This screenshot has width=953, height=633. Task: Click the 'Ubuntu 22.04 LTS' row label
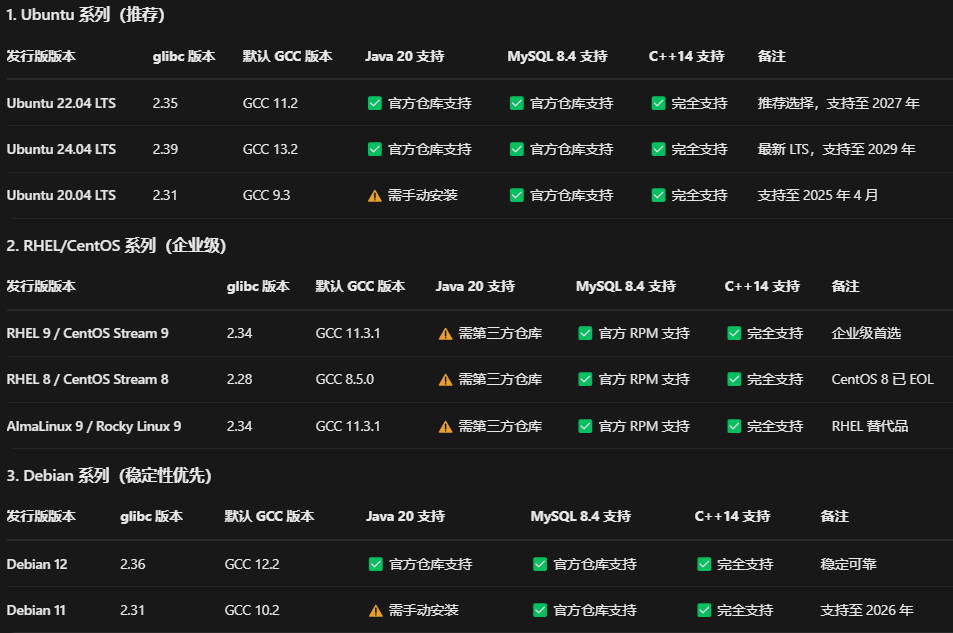[61, 103]
